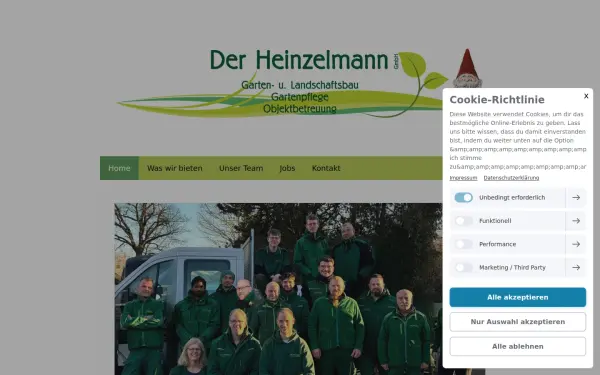Click Nur Auswahl akzeptieren button
600x375 pixels.
click(x=517, y=322)
